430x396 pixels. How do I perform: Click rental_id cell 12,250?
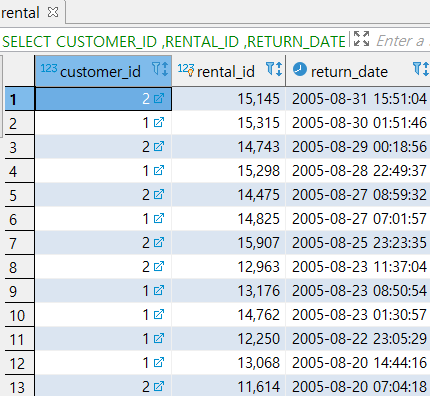[229, 339]
